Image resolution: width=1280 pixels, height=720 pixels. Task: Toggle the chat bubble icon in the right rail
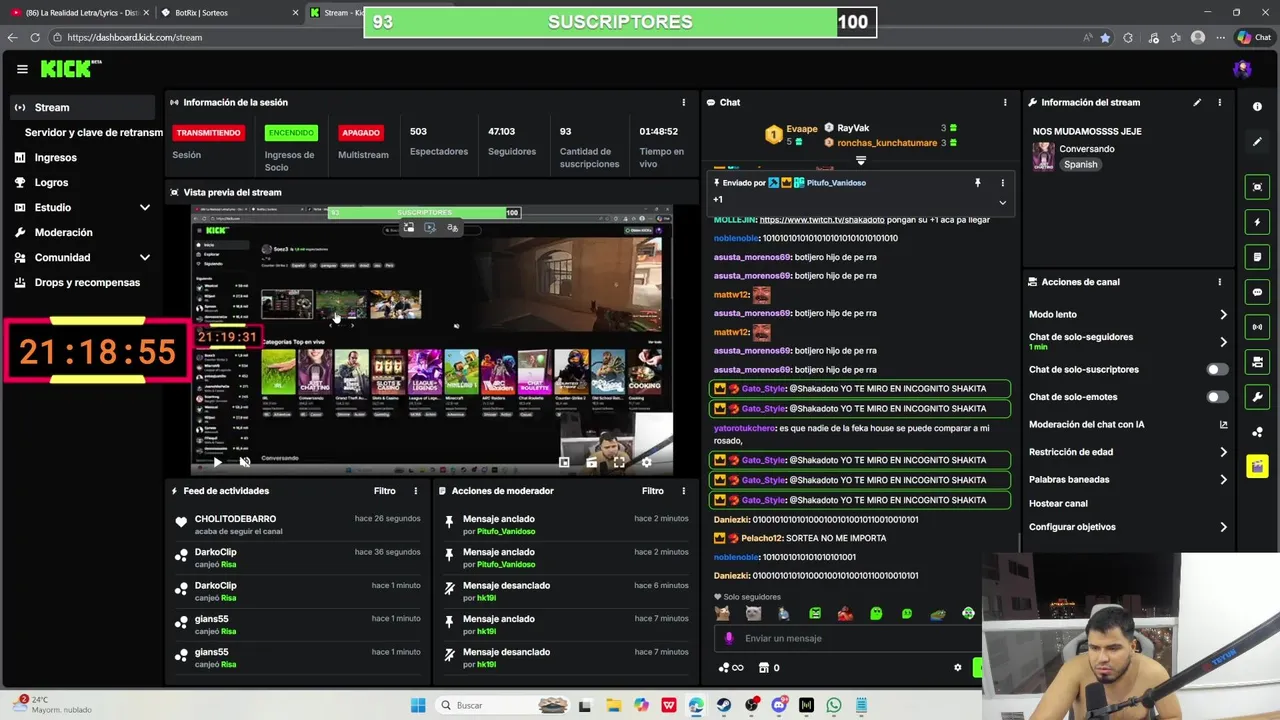tap(1257, 292)
